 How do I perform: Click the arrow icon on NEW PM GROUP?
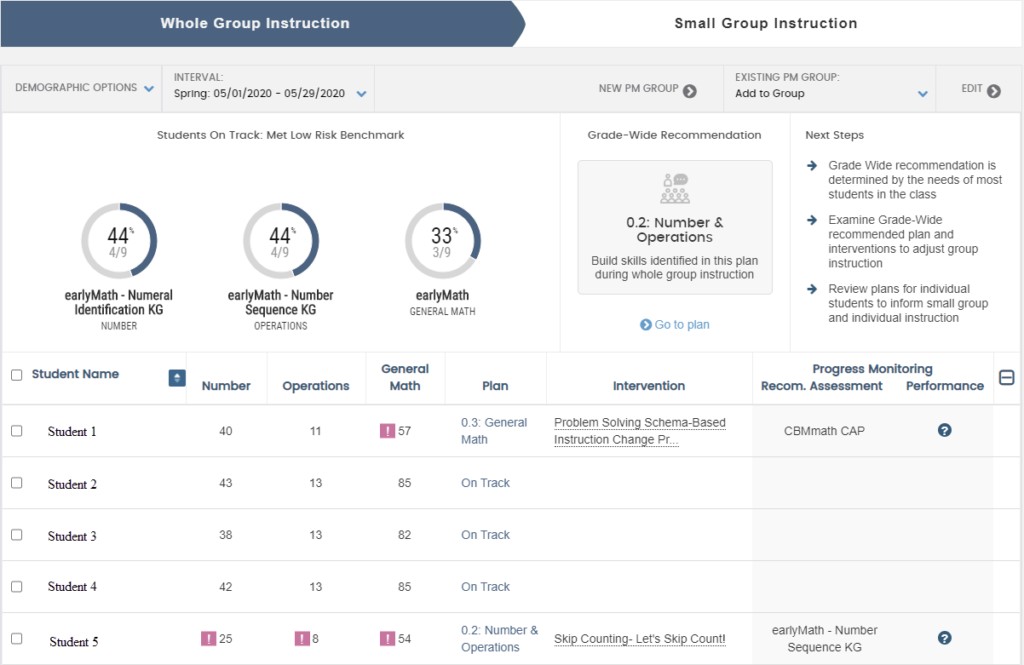690,89
